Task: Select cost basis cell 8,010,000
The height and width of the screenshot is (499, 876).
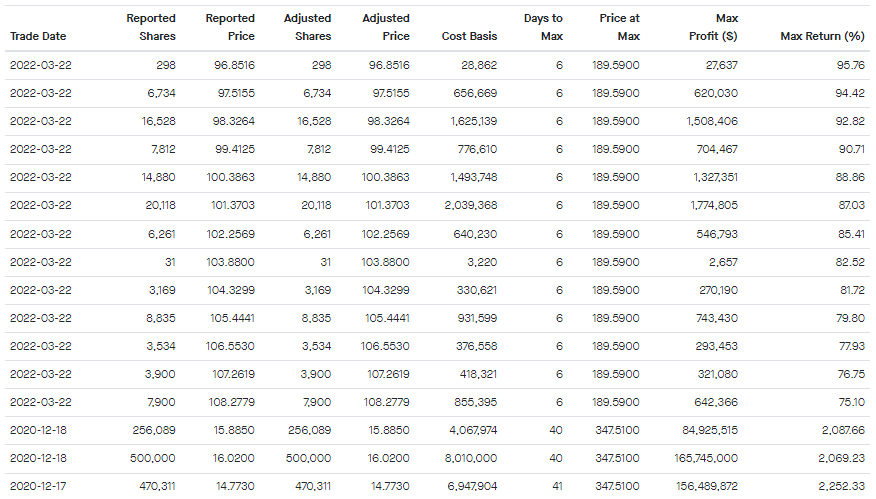Action: pos(468,459)
